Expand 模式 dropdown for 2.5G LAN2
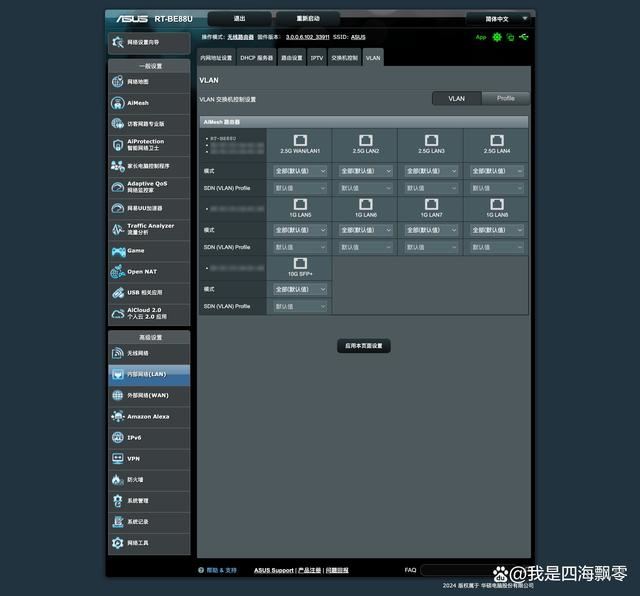Screen dimensions: 640x596 (365, 171)
